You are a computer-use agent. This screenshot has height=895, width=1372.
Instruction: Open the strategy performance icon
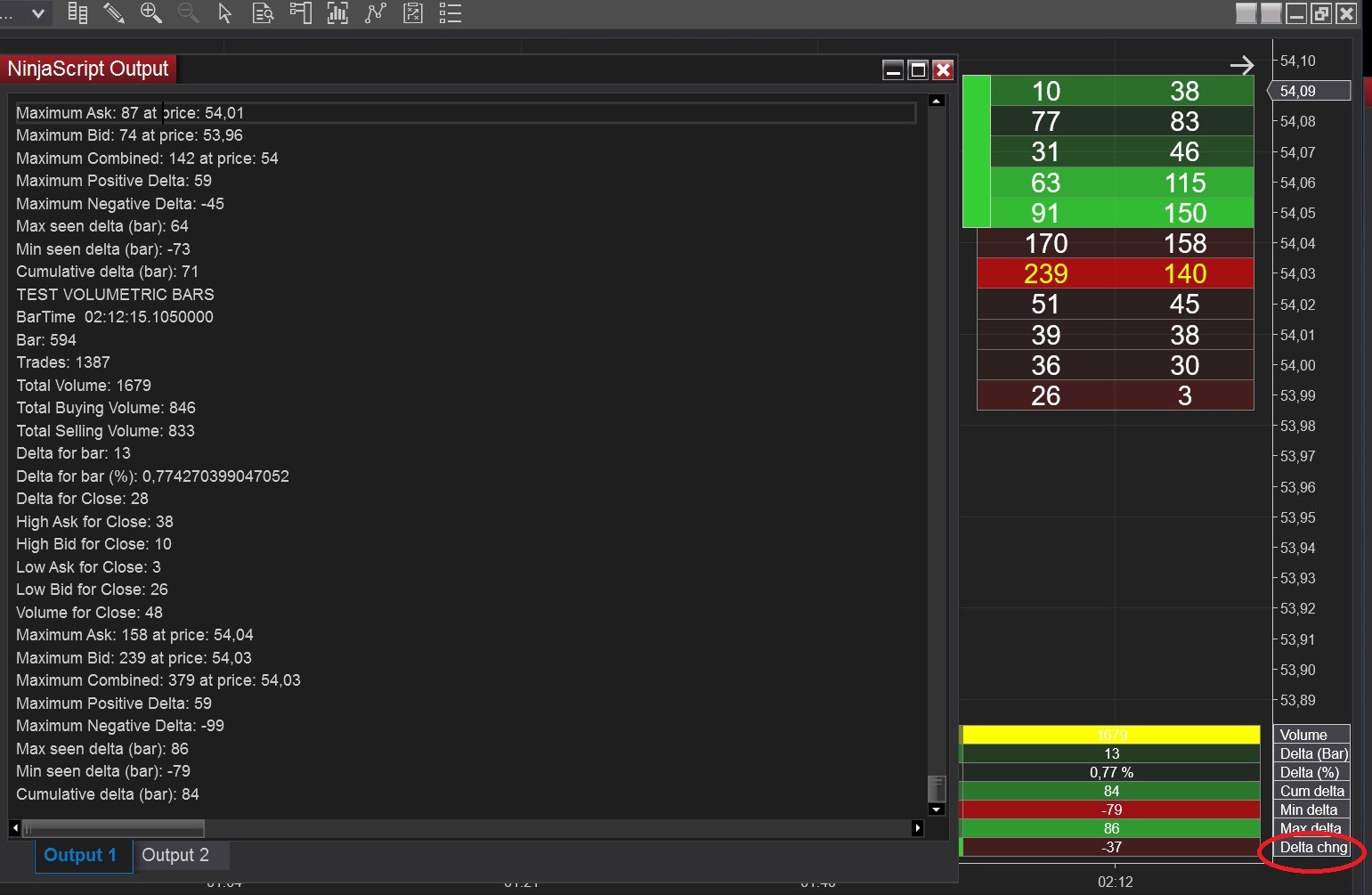(x=413, y=13)
